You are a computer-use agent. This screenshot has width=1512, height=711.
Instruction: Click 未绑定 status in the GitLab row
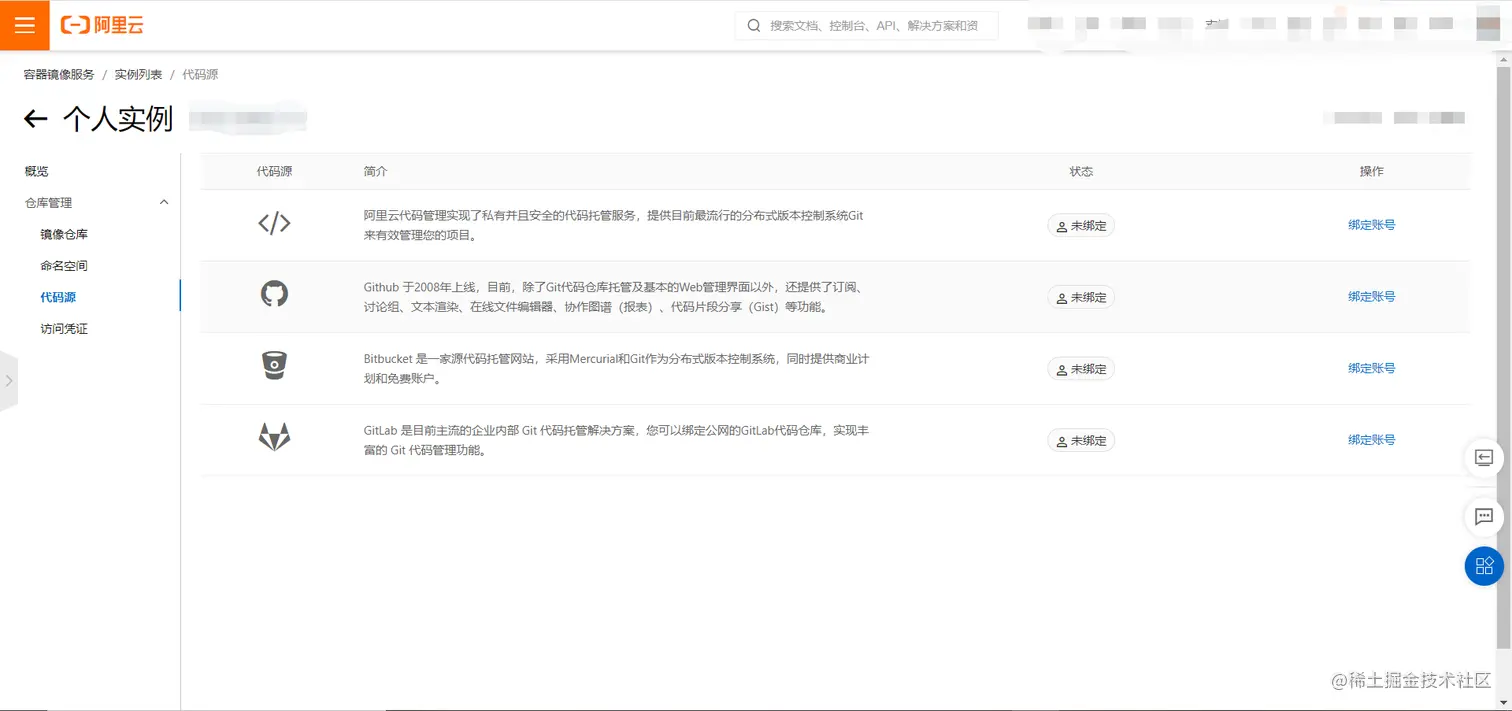1081,441
